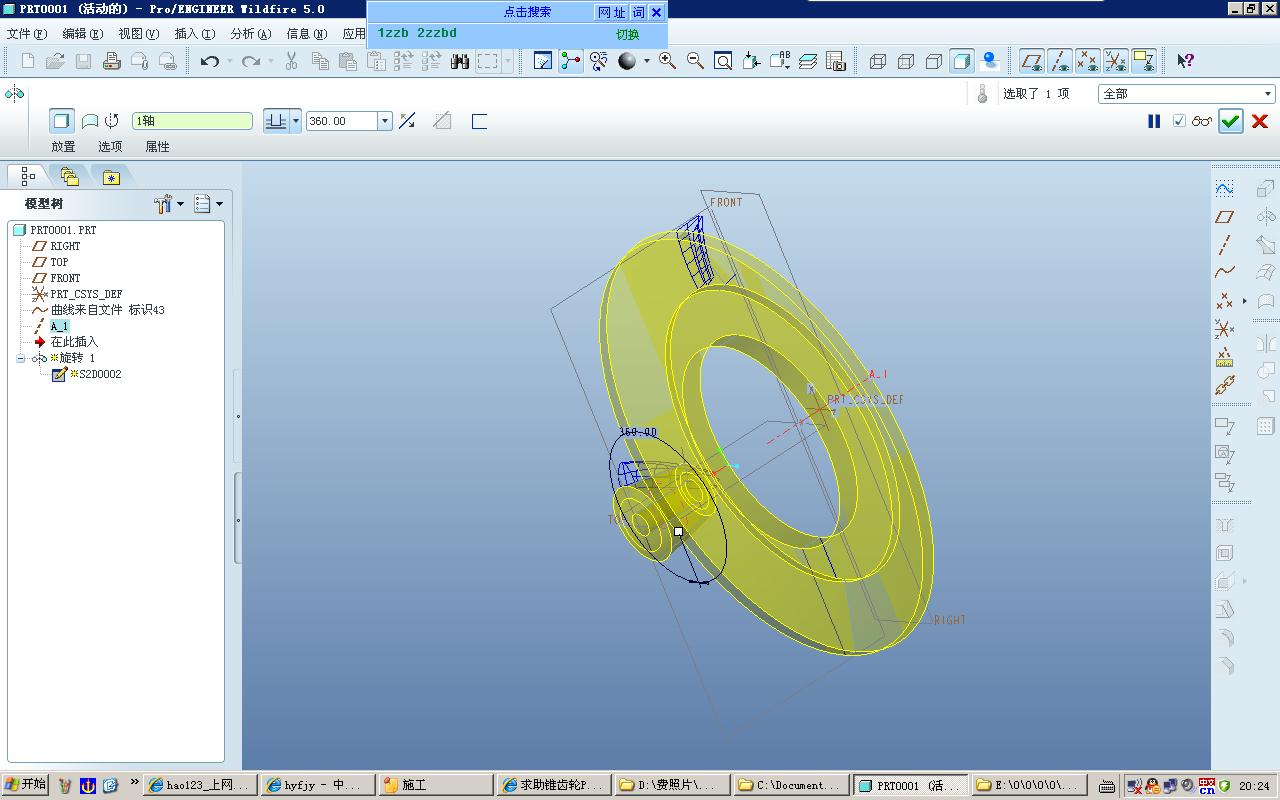
Task: Open the 编辑(E) menu
Action: [x=83, y=34]
